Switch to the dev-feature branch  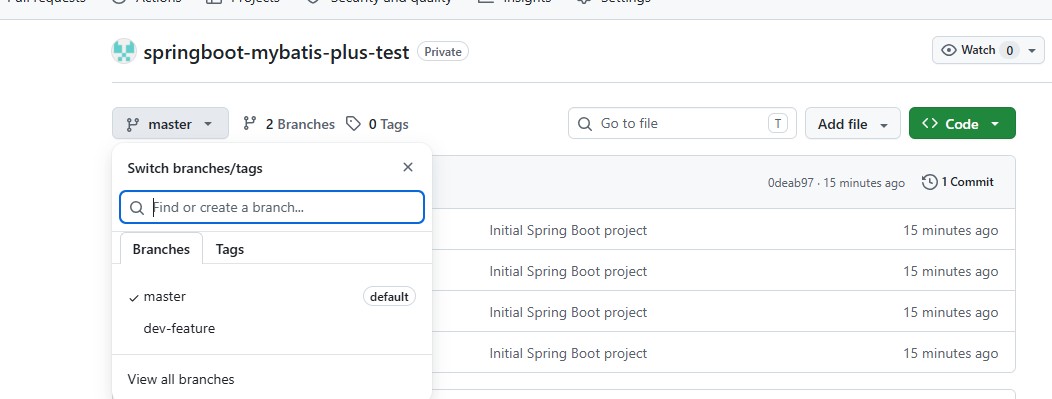tap(272, 329)
